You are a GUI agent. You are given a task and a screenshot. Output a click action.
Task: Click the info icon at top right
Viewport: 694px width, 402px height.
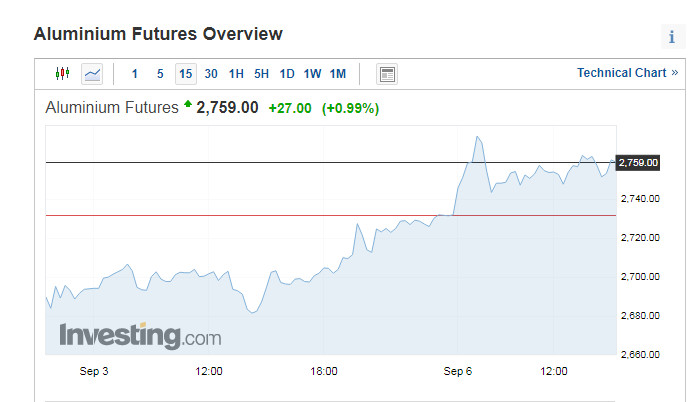672,37
